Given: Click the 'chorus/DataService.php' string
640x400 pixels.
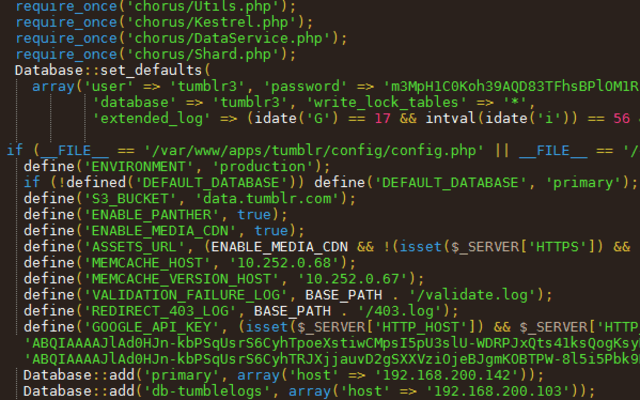Looking at the screenshot, I should [x=228, y=38].
